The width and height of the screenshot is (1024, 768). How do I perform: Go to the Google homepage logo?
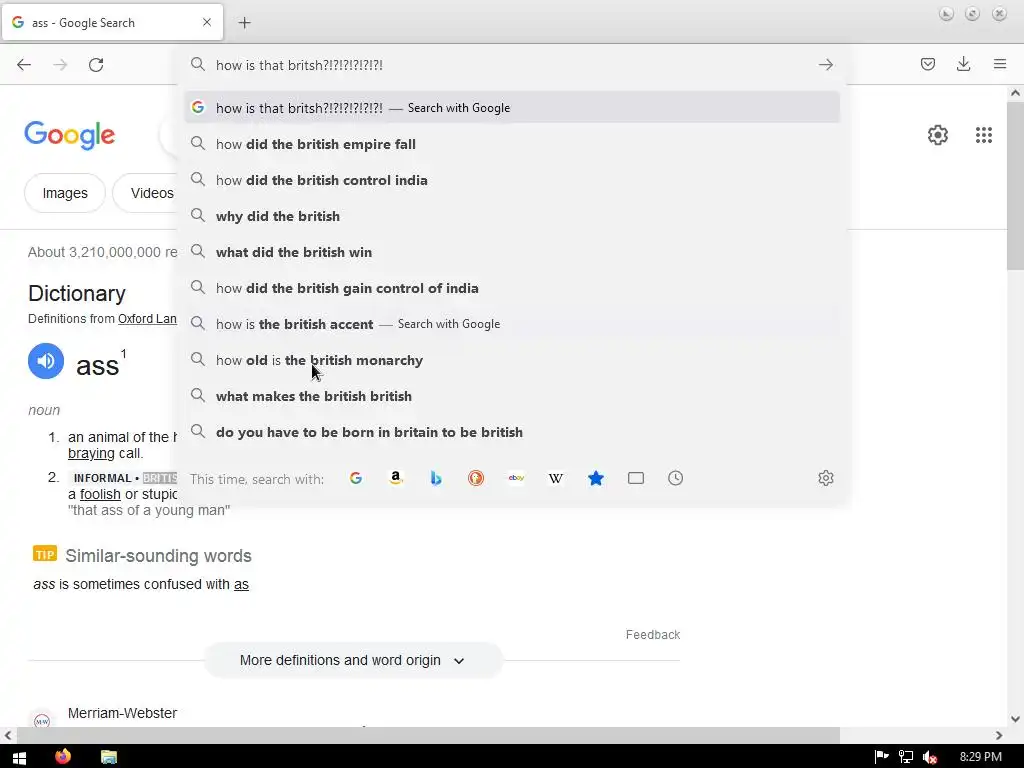69,135
